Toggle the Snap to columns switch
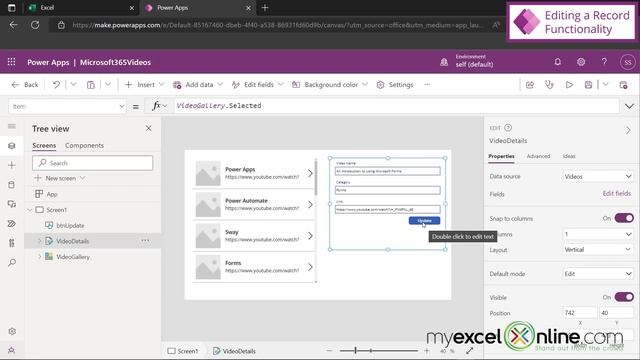 [624, 218]
